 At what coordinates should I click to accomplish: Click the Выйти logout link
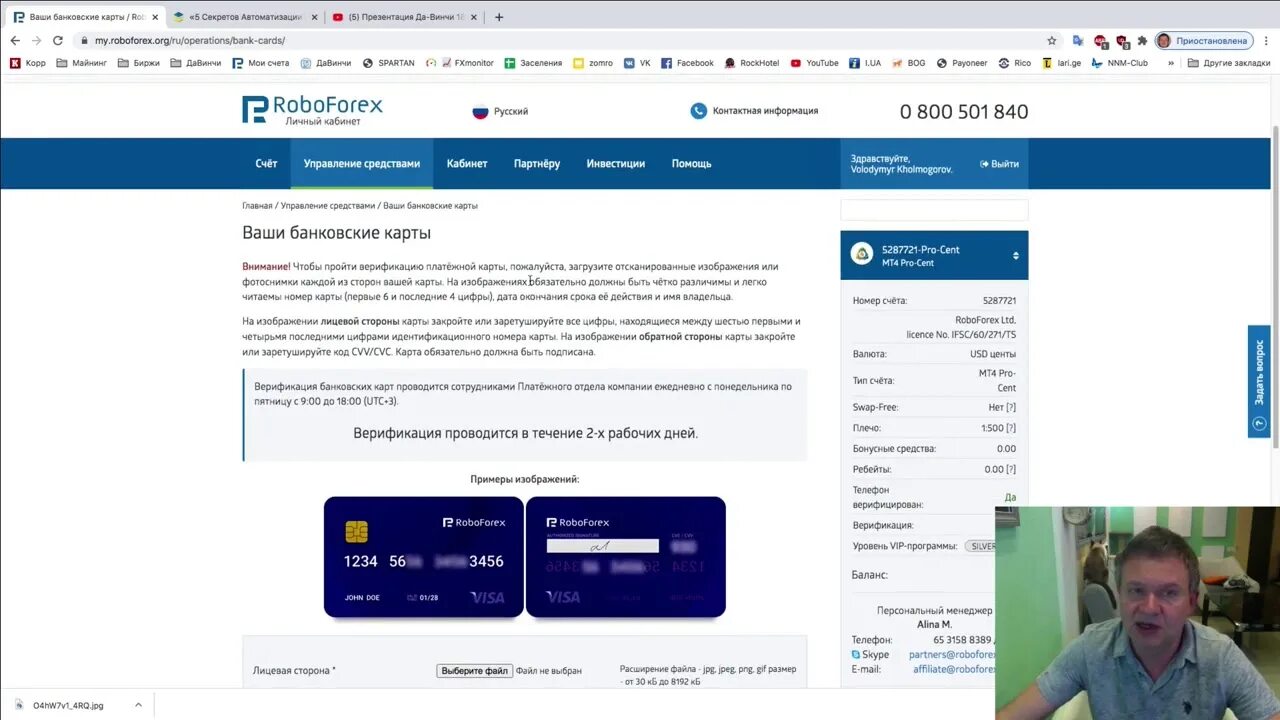(1000, 164)
